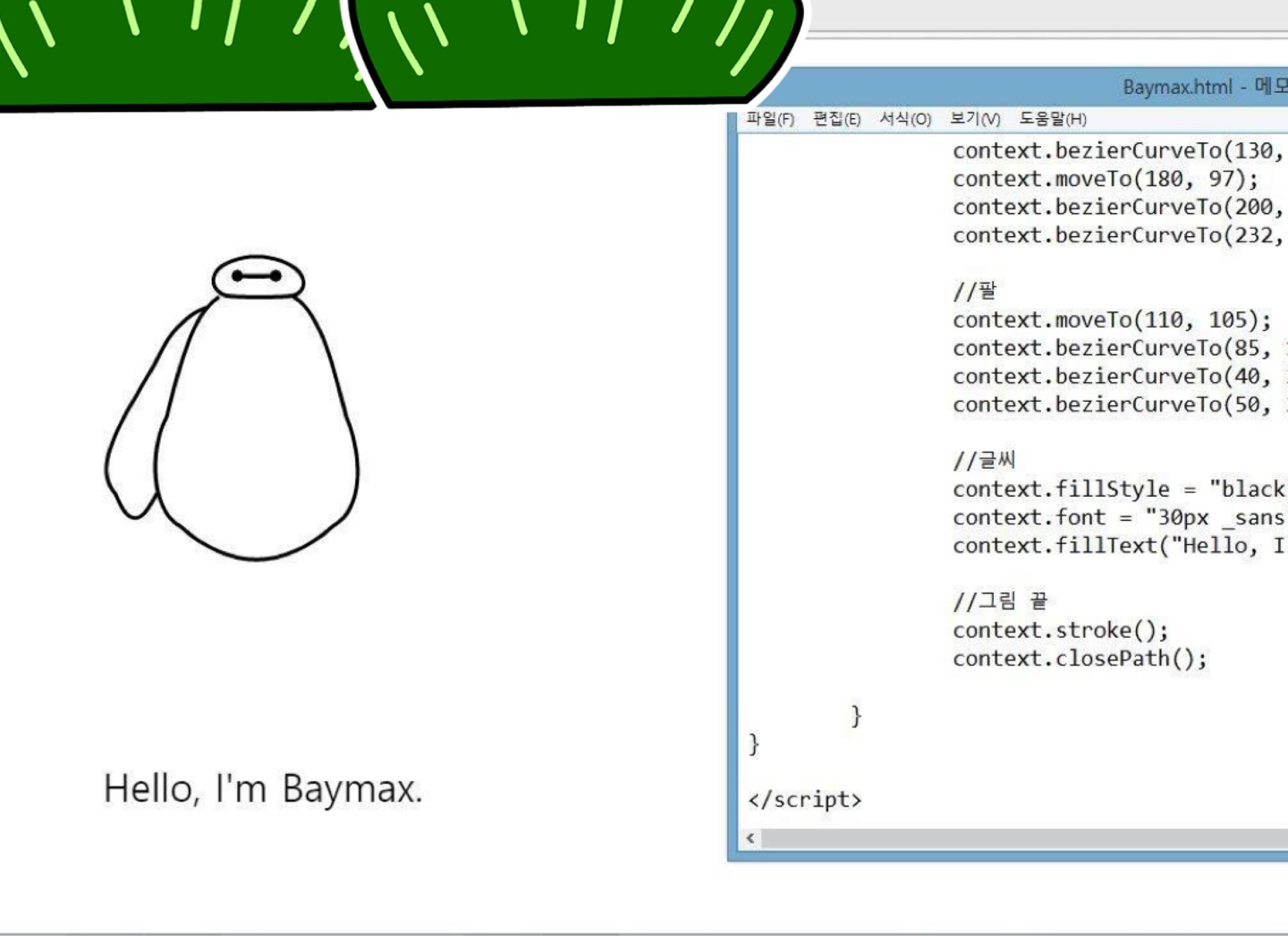
Task: Click the Notepad horizontal scrollbar track
Action: (x=1024, y=838)
